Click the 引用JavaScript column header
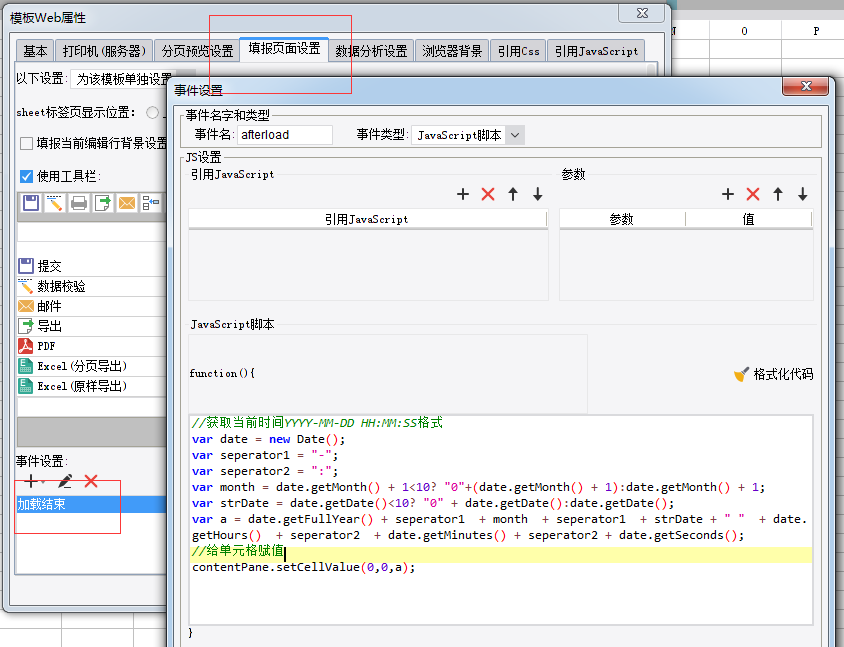 point(368,219)
